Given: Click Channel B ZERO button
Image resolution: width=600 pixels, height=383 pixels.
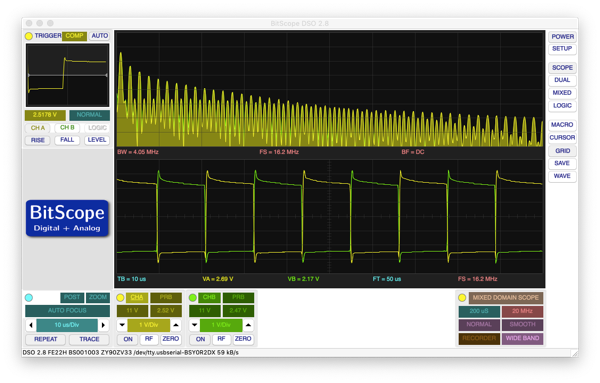Looking at the screenshot, I should pyautogui.click(x=243, y=339).
